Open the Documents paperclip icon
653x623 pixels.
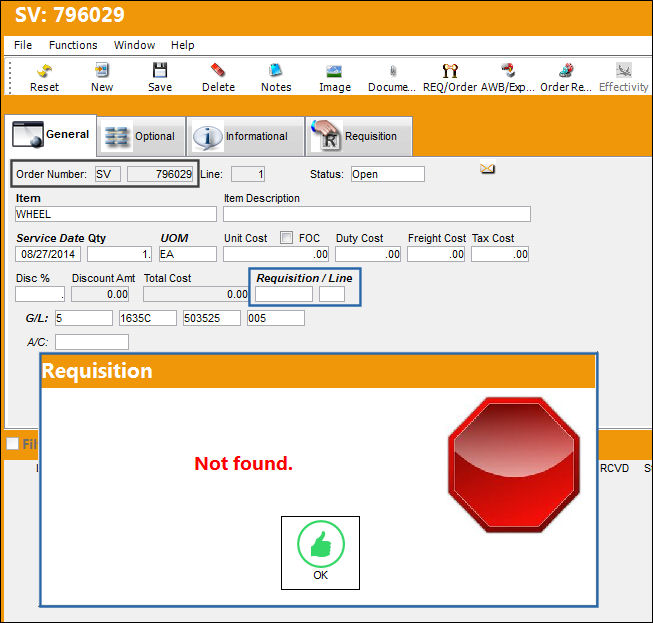(393, 72)
